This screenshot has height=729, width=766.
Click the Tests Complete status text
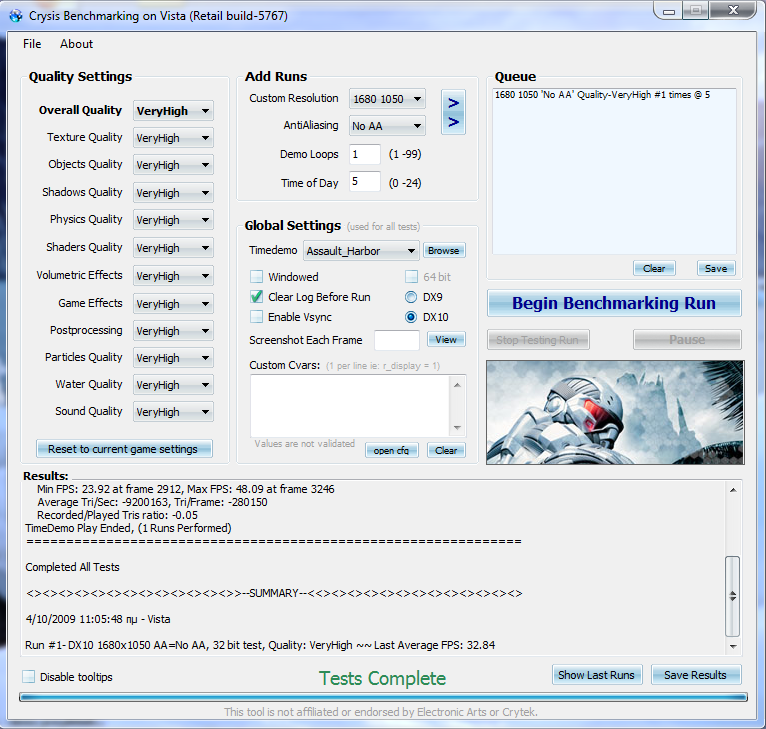pos(383,678)
